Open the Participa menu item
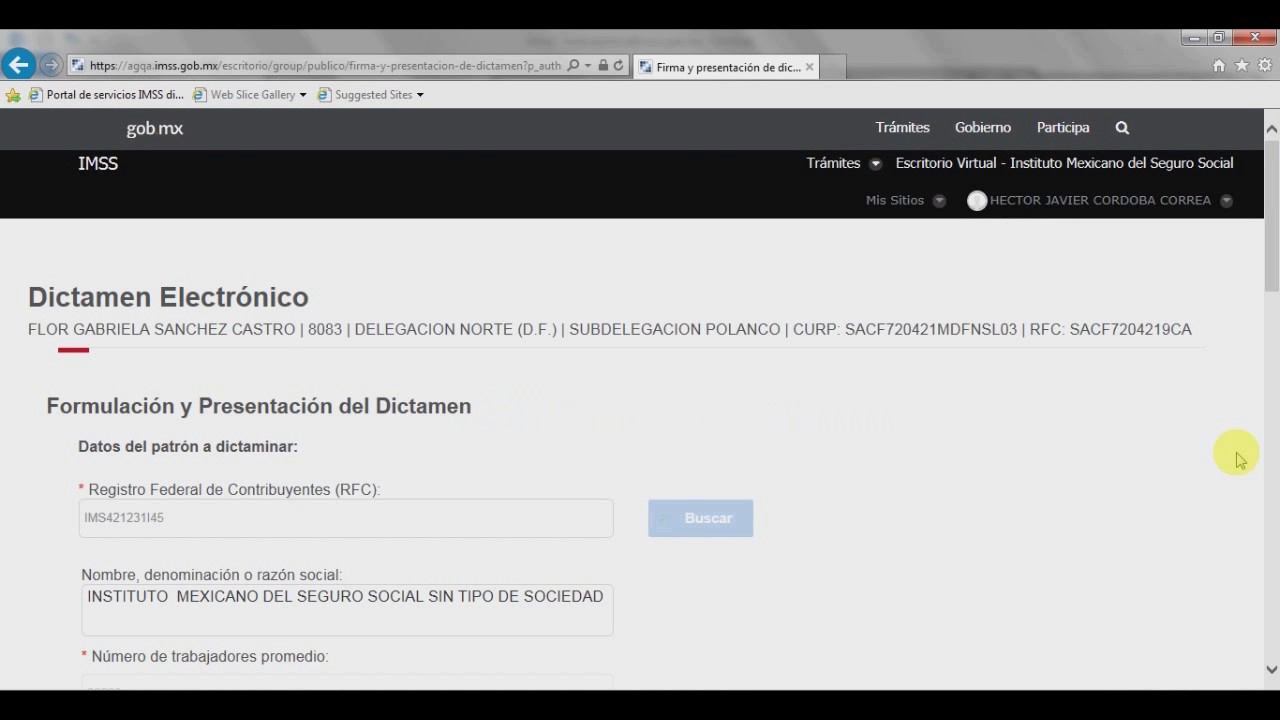1280x720 pixels. coord(1063,128)
